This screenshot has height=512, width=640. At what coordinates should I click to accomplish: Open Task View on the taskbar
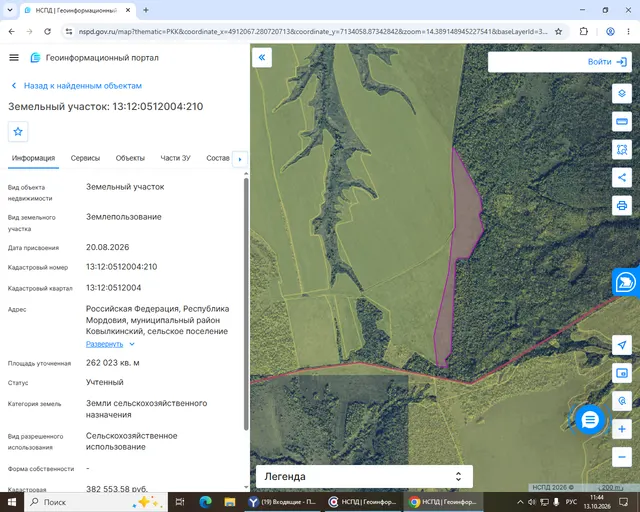180,502
